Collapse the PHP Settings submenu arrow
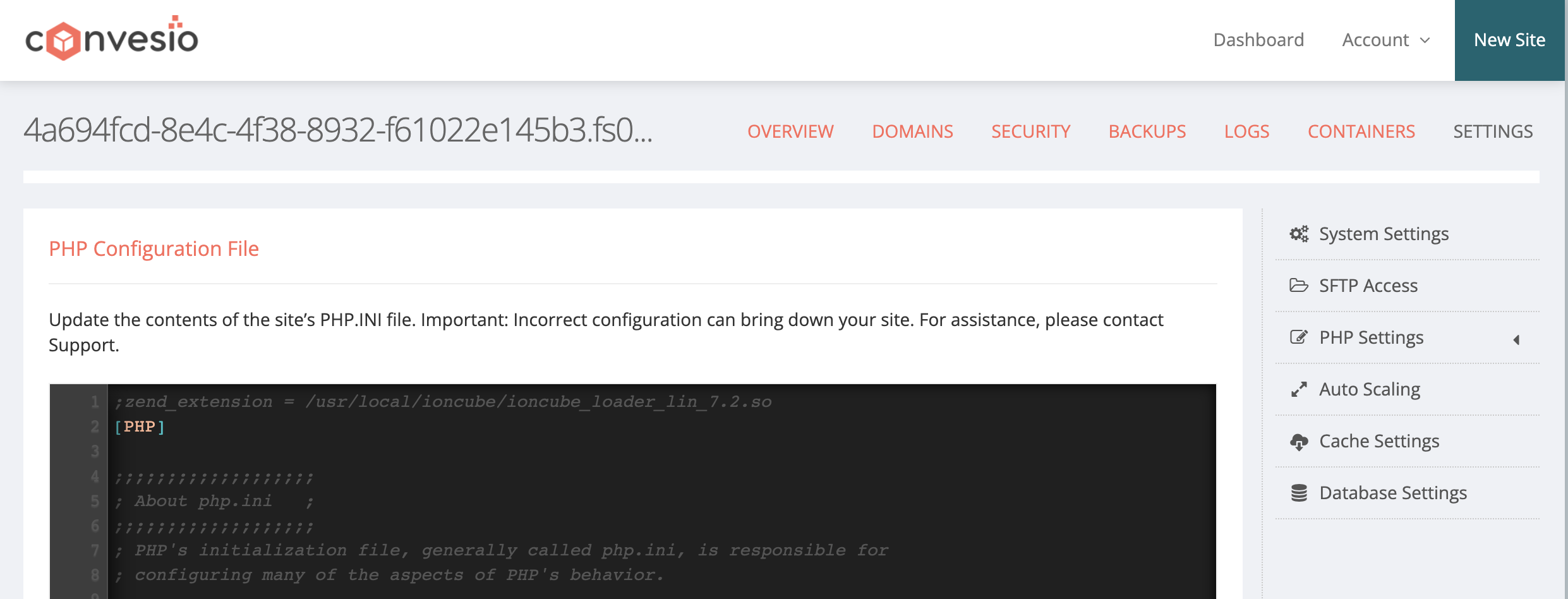The image size is (1568, 599). tap(1516, 340)
